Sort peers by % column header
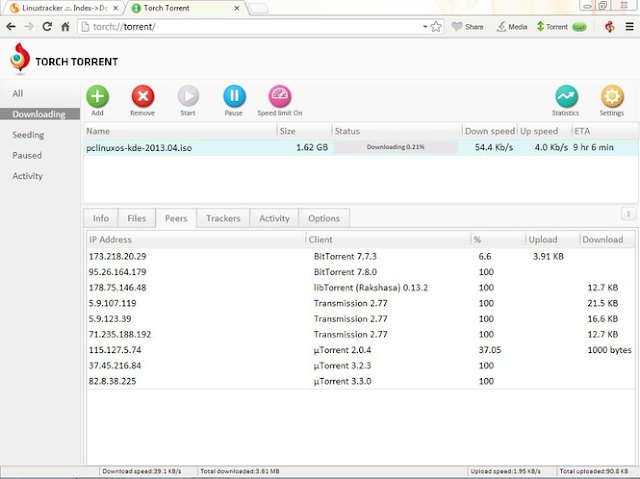 coord(498,240)
